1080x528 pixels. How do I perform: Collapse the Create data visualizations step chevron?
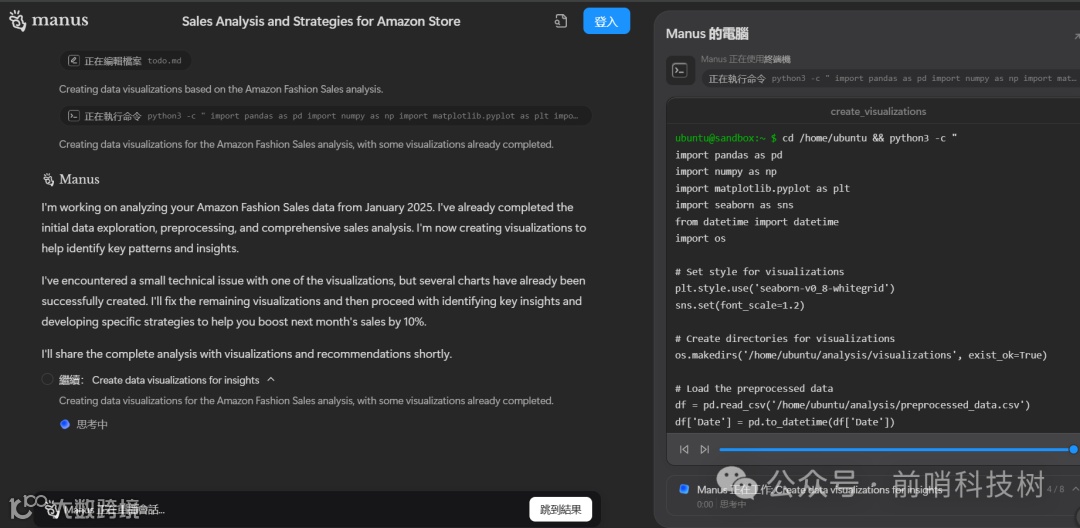pyautogui.click(x=271, y=379)
